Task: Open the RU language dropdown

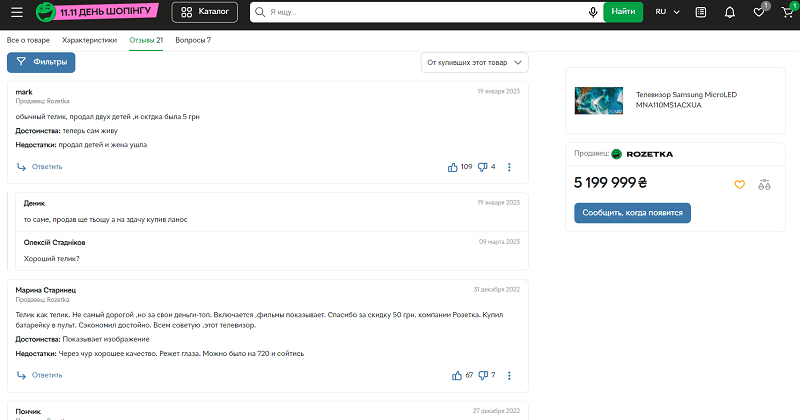Action: click(x=667, y=12)
